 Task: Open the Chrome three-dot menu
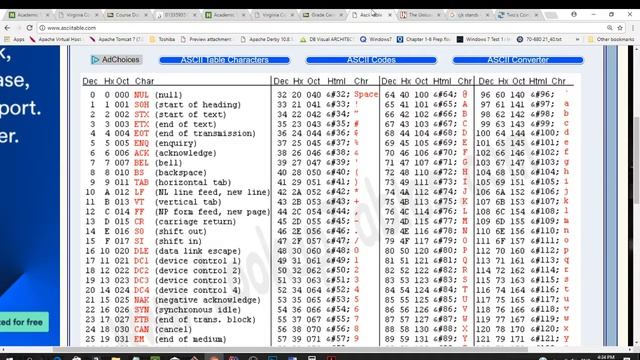pyautogui.click(x=633, y=28)
